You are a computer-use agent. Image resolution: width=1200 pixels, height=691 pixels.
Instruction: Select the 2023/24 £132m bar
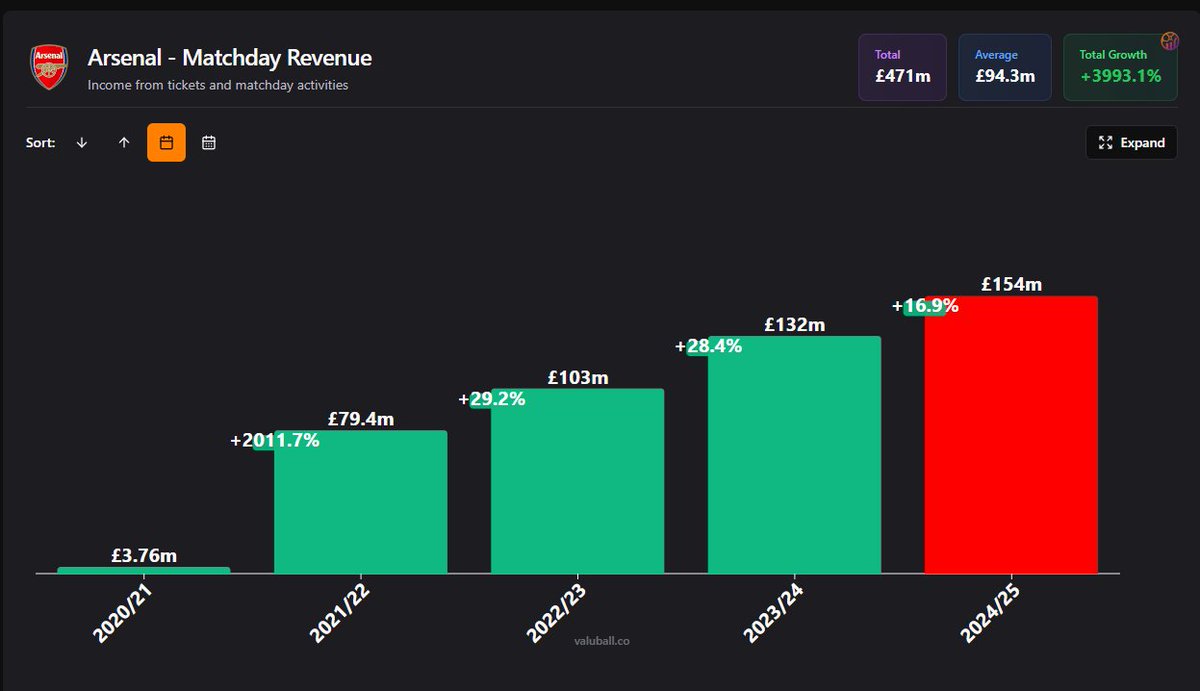794,455
